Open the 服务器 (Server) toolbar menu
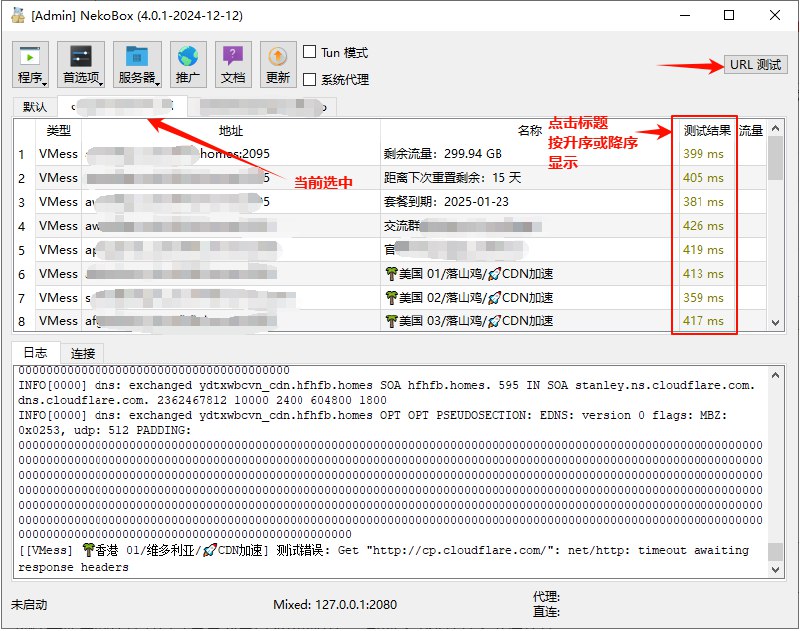Viewport: 800px width, 631px height. (x=137, y=65)
